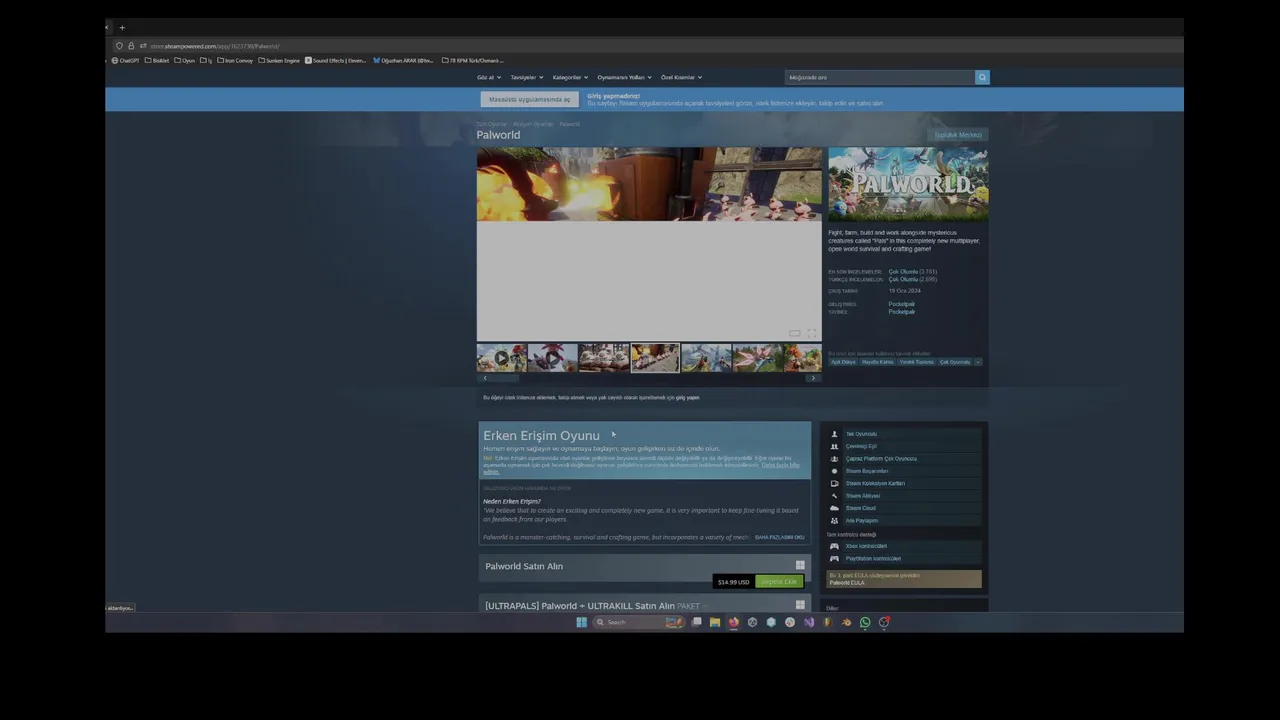Click the Tüm Oyunlar breadcrumb
This screenshot has height=720, width=1280.
tap(491, 124)
